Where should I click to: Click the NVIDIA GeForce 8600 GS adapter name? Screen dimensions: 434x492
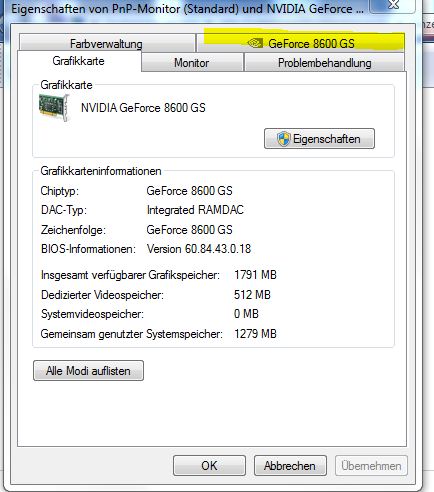(143, 108)
